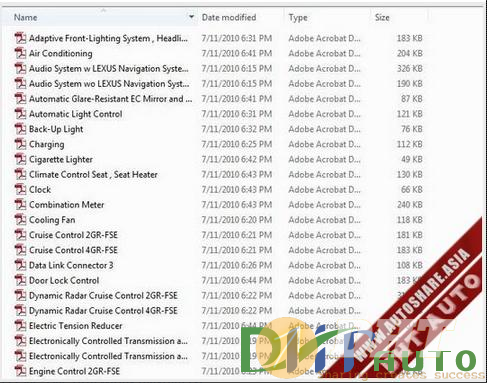487x383 pixels.
Task: Select the Combination Meter file name
Action: 67,205
